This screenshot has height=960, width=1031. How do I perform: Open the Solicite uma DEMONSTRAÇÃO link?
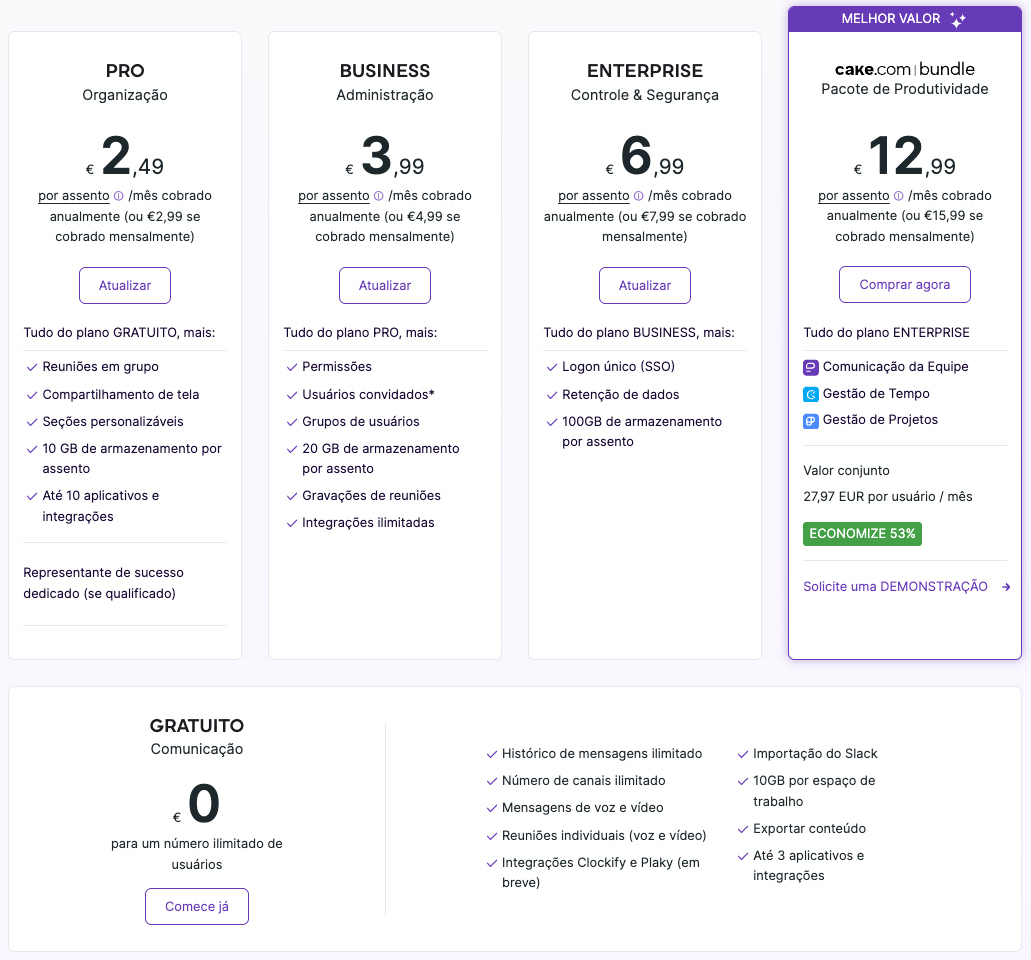click(895, 587)
